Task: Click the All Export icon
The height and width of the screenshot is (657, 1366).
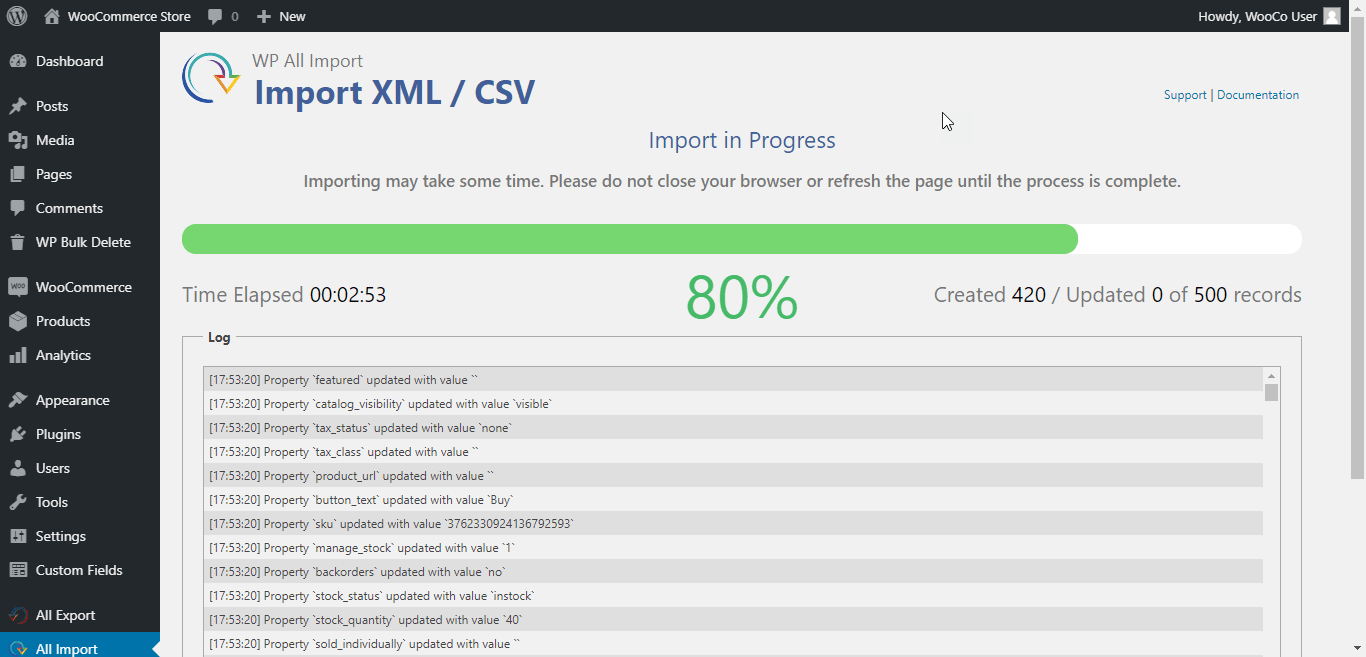Action: click(x=18, y=615)
